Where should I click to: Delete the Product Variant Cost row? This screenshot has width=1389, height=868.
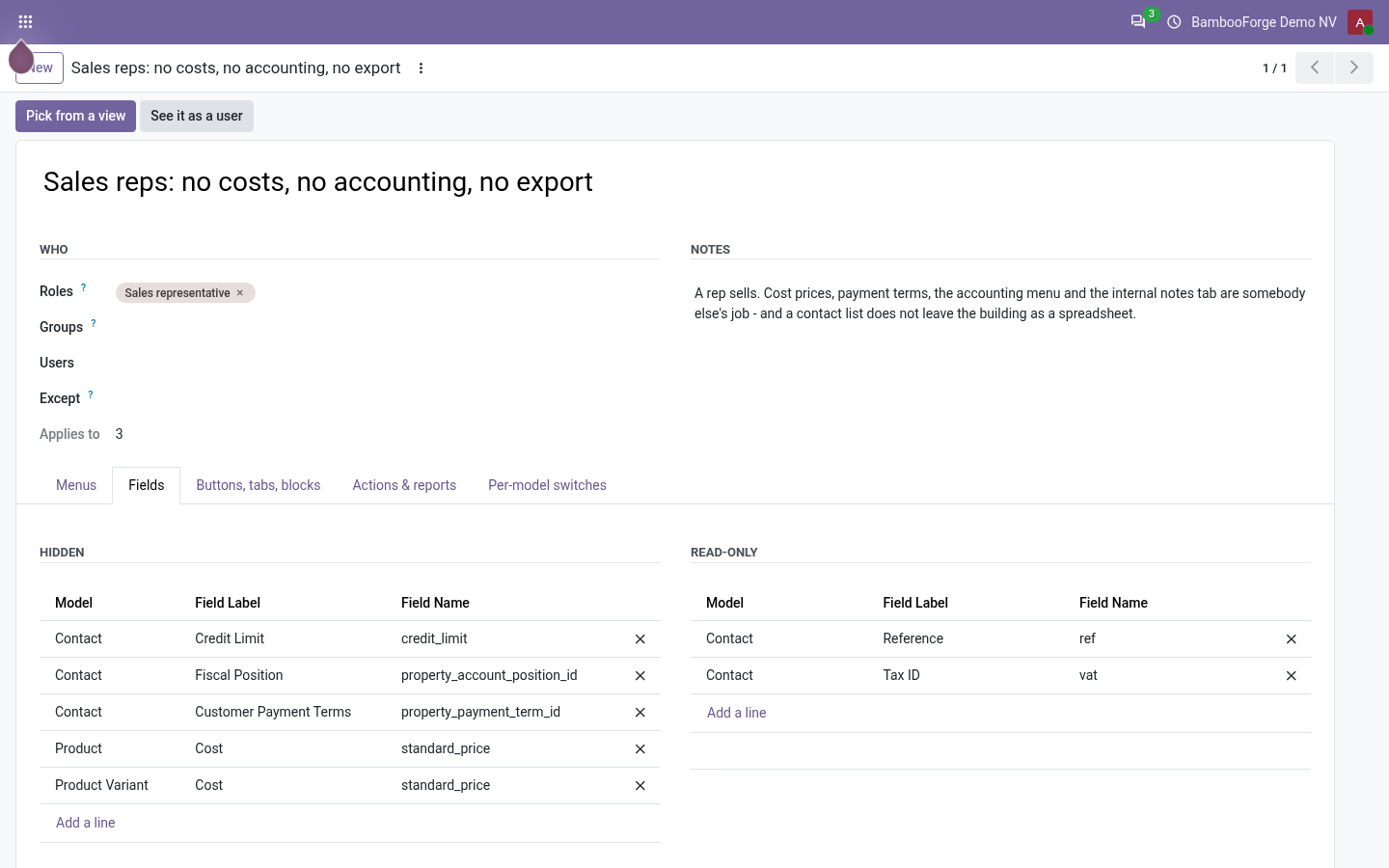tap(640, 786)
